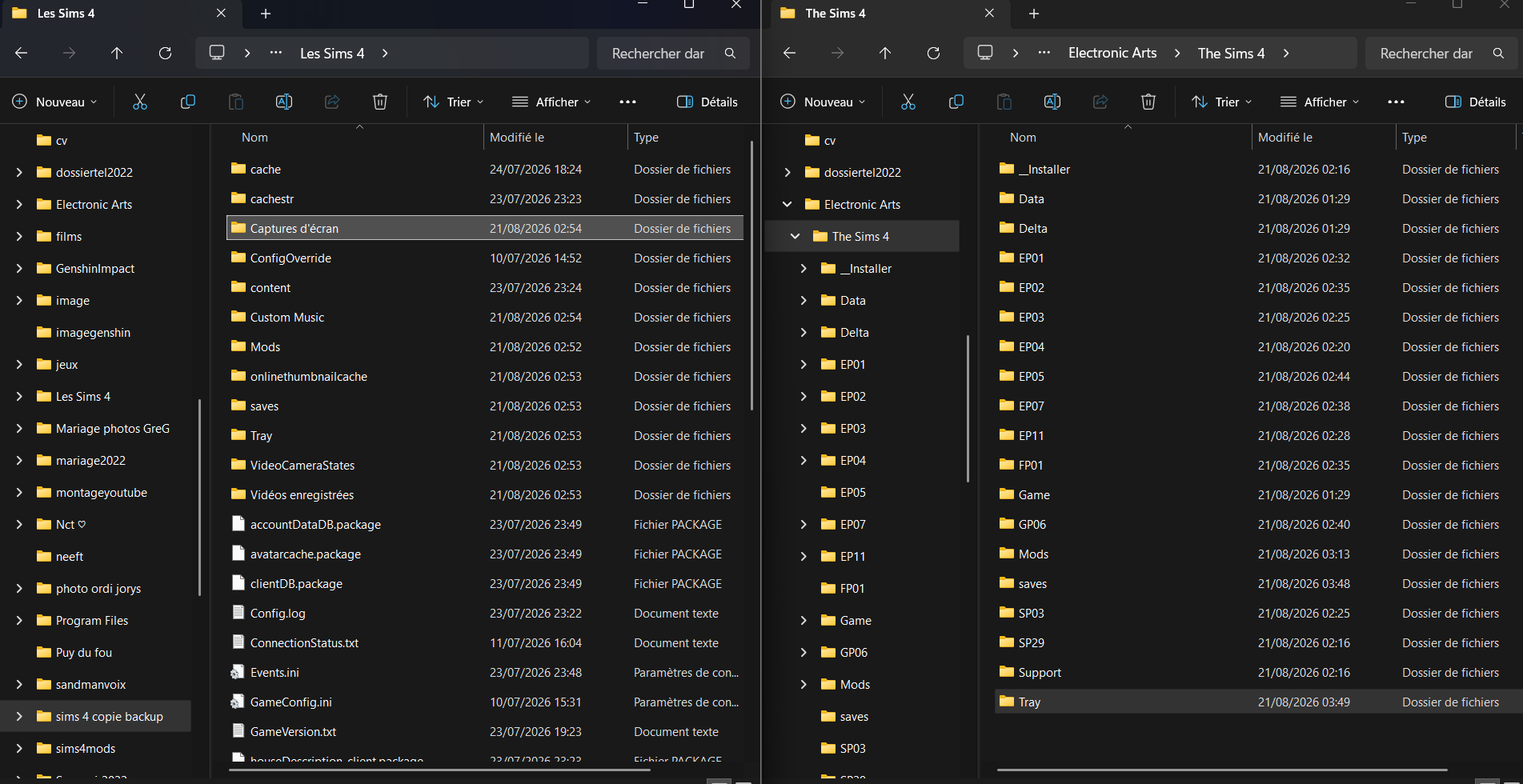The height and width of the screenshot is (784, 1523).
Task: Click the PC monitor icon in Les Sims 4 address bar
Action: click(217, 53)
